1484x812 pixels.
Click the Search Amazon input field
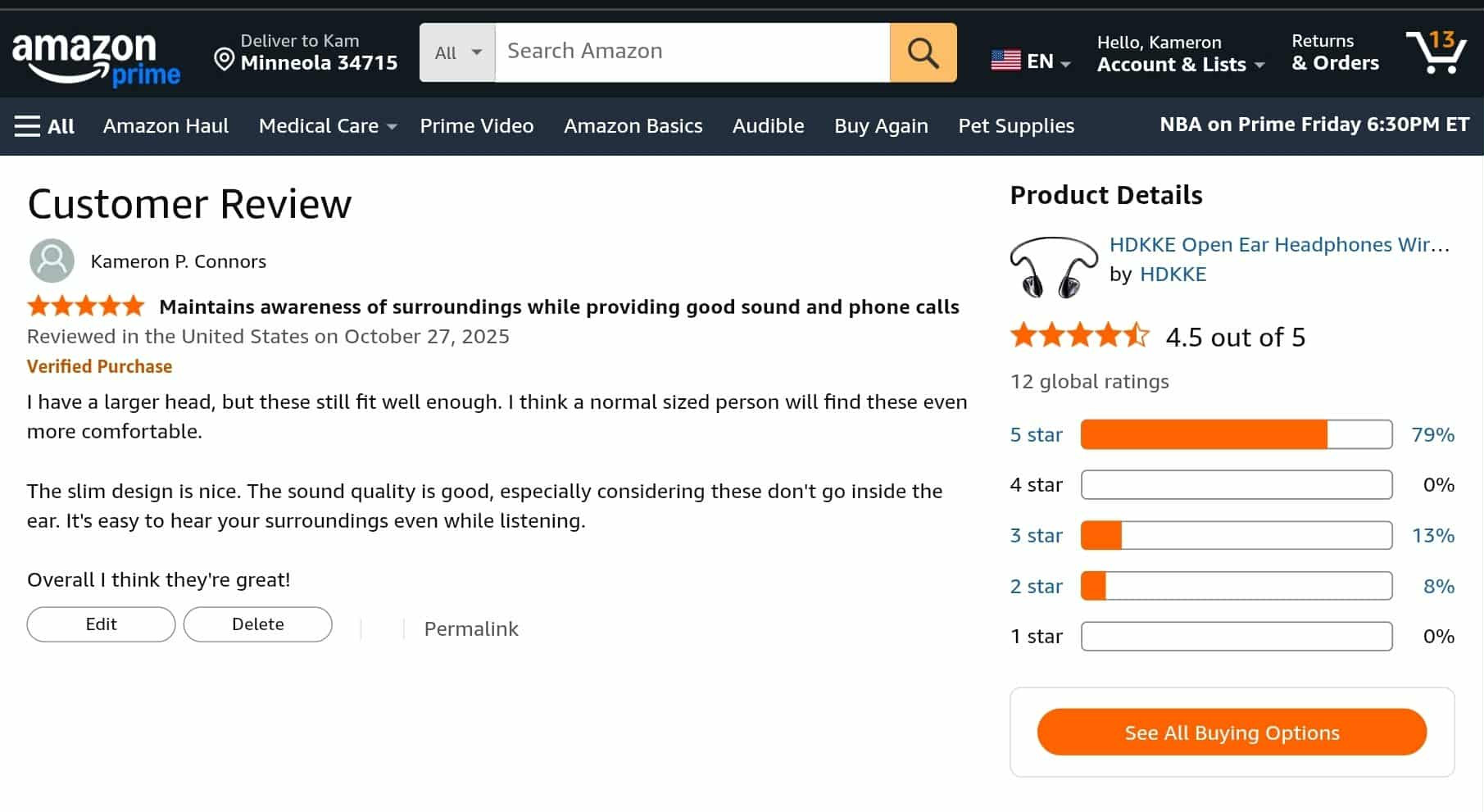692,52
